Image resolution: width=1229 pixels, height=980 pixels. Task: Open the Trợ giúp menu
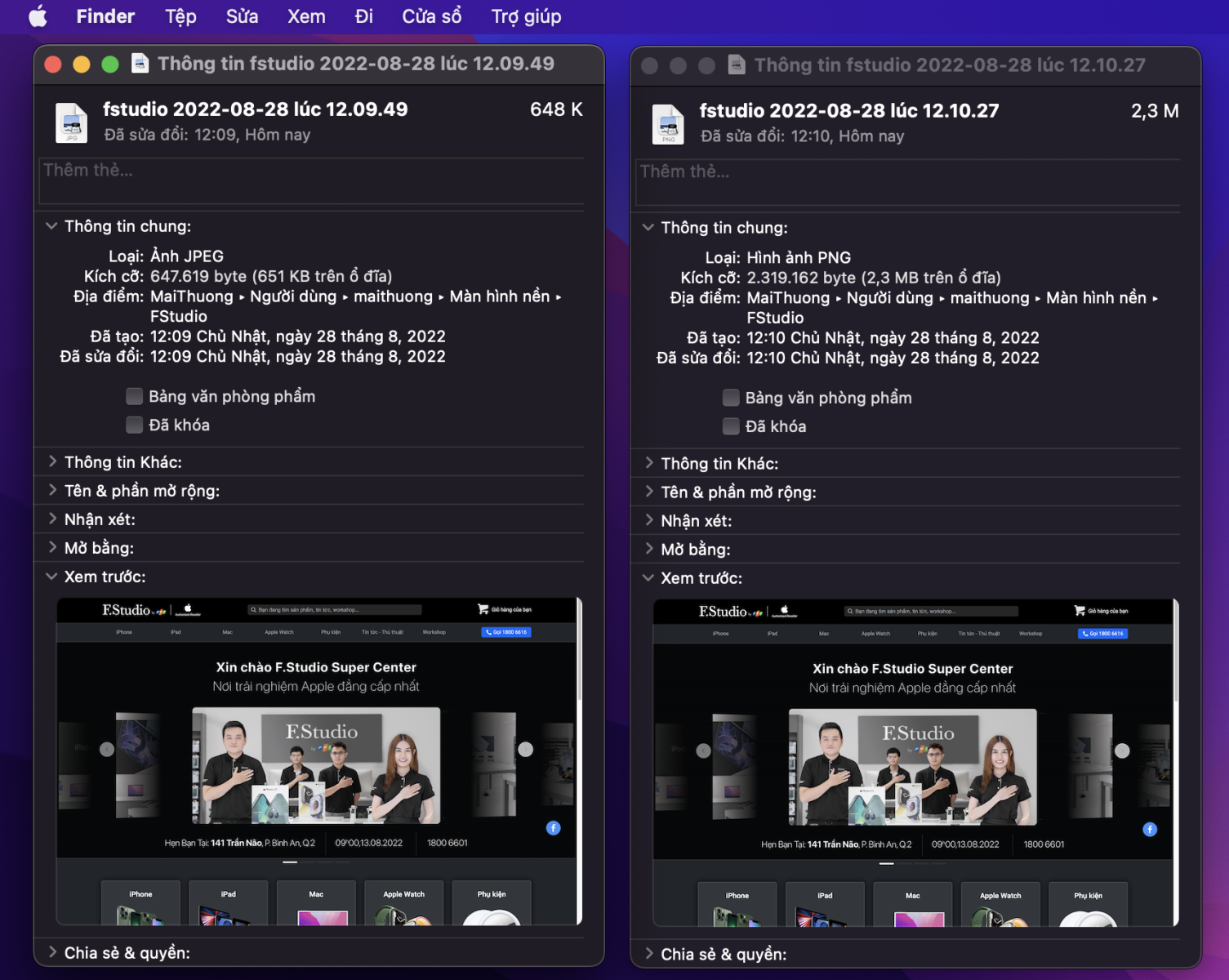click(526, 16)
